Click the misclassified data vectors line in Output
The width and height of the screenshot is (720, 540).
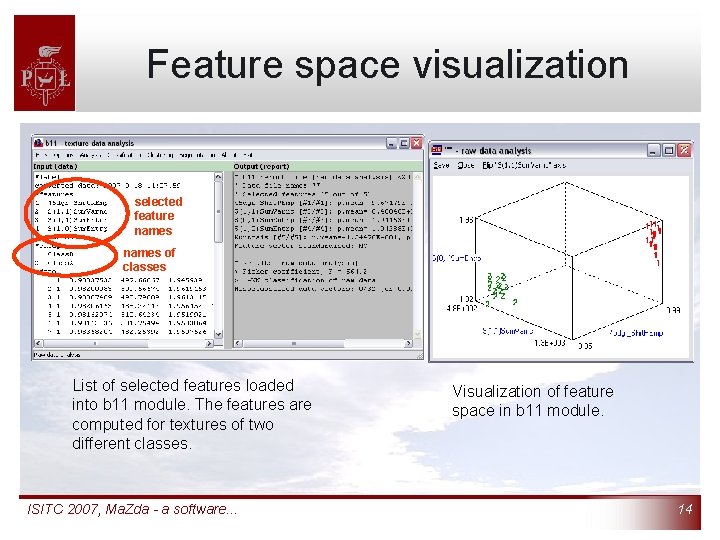323,288
